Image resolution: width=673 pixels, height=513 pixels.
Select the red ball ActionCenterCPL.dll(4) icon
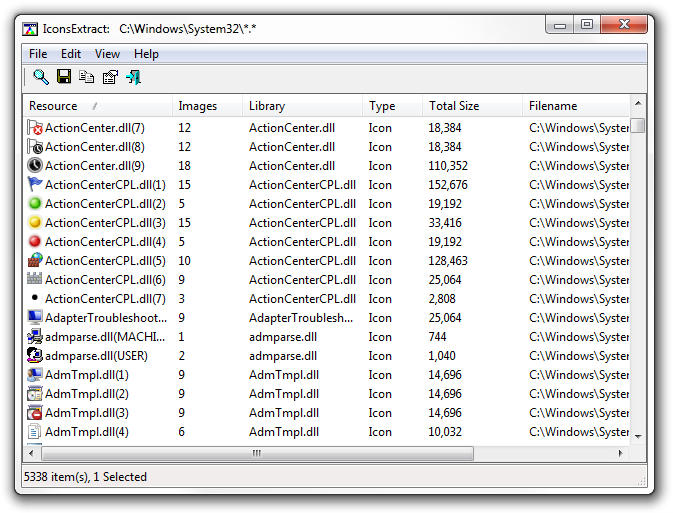pyautogui.click(x=35, y=242)
